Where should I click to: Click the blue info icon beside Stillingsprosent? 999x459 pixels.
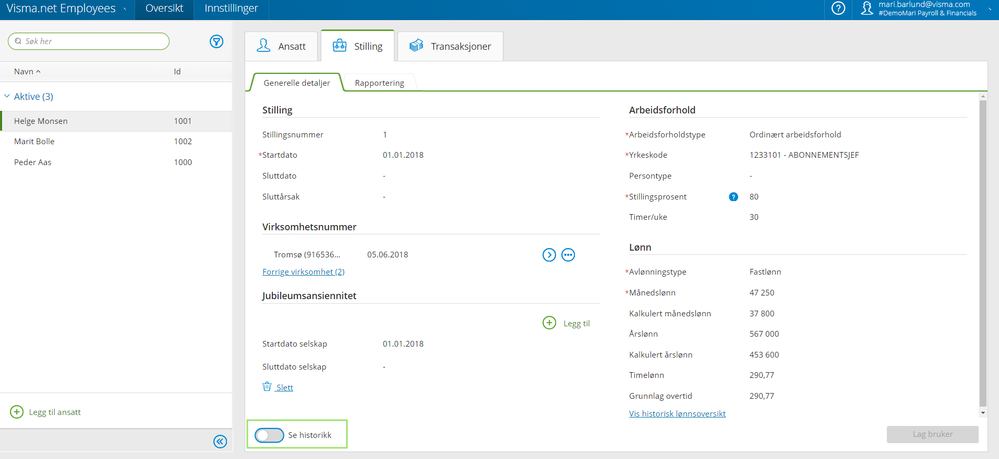click(733, 197)
